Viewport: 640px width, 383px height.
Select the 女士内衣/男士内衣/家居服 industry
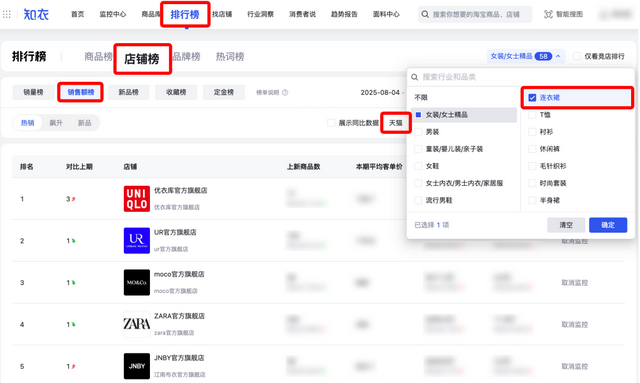click(x=418, y=183)
